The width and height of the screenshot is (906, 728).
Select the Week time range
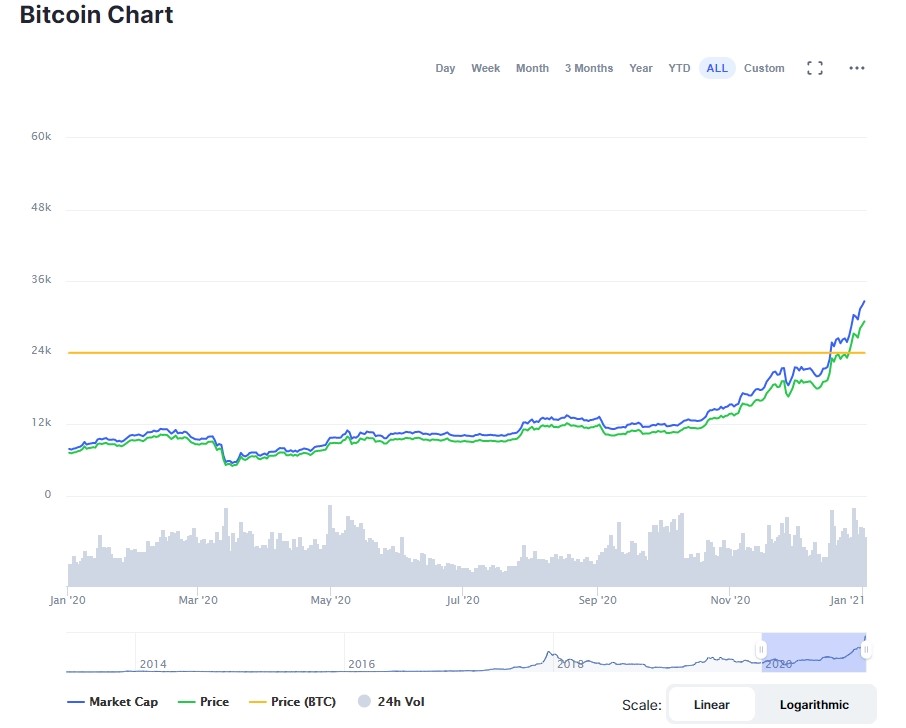tap(485, 68)
